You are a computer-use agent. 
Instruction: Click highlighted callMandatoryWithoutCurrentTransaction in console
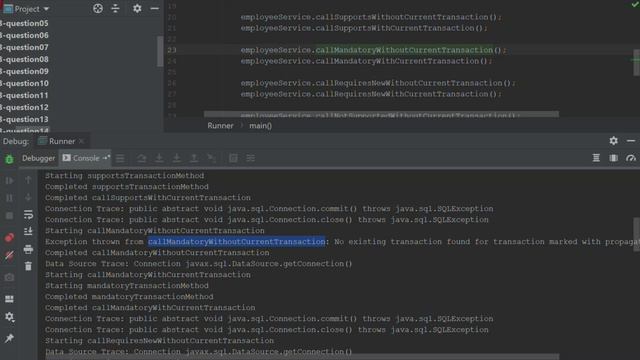click(x=237, y=242)
